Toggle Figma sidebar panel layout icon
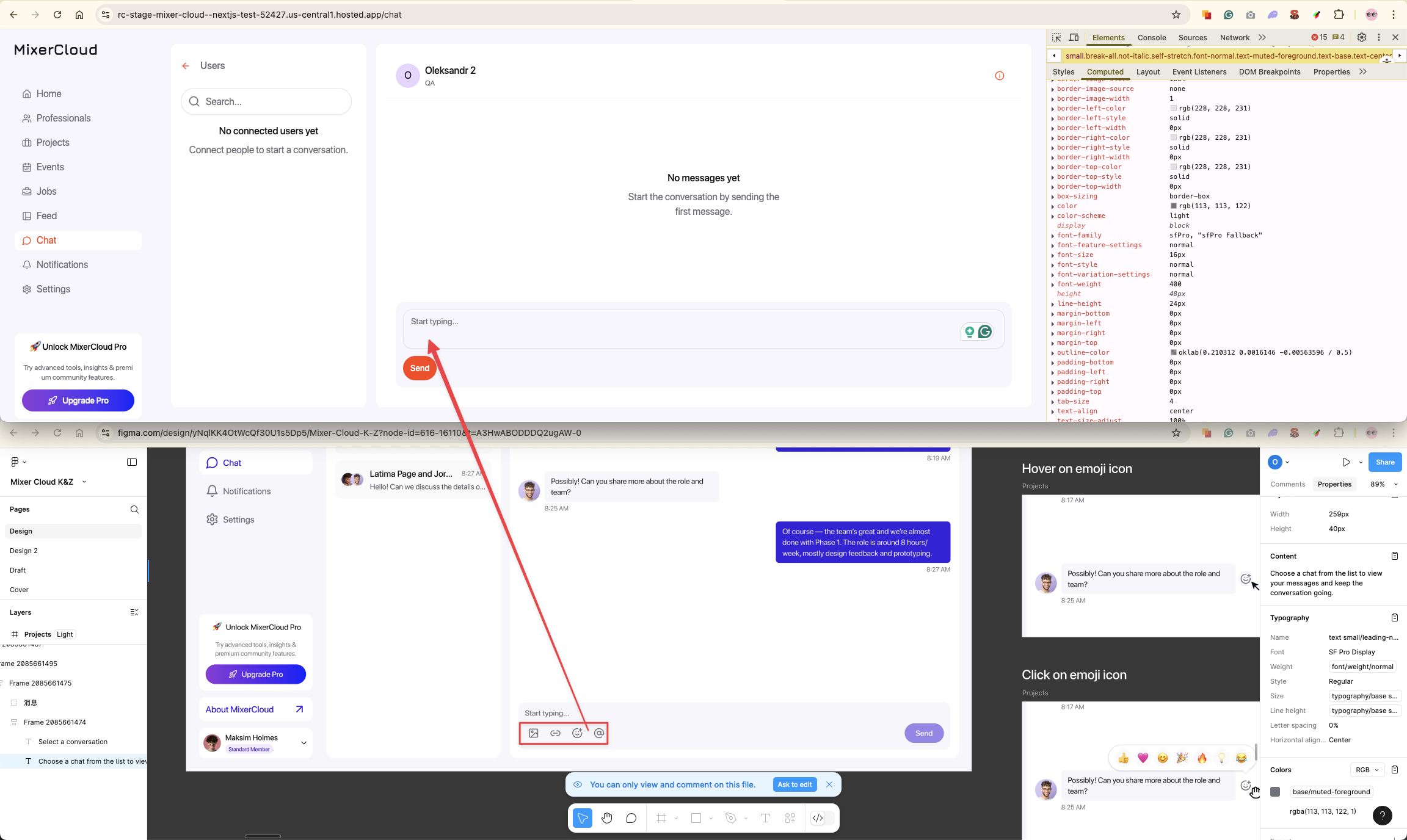Image resolution: width=1407 pixels, height=840 pixels. pos(132,462)
